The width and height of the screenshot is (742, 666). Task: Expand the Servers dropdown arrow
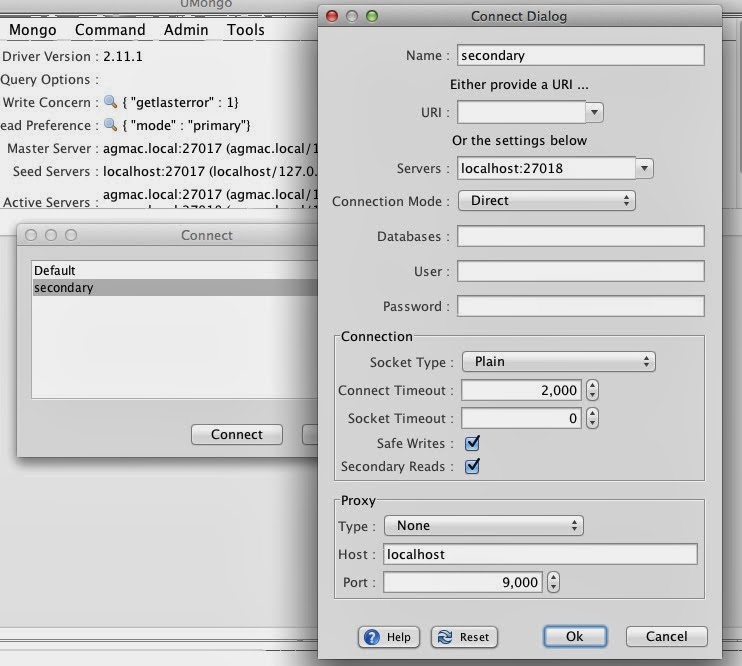point(644,169)
